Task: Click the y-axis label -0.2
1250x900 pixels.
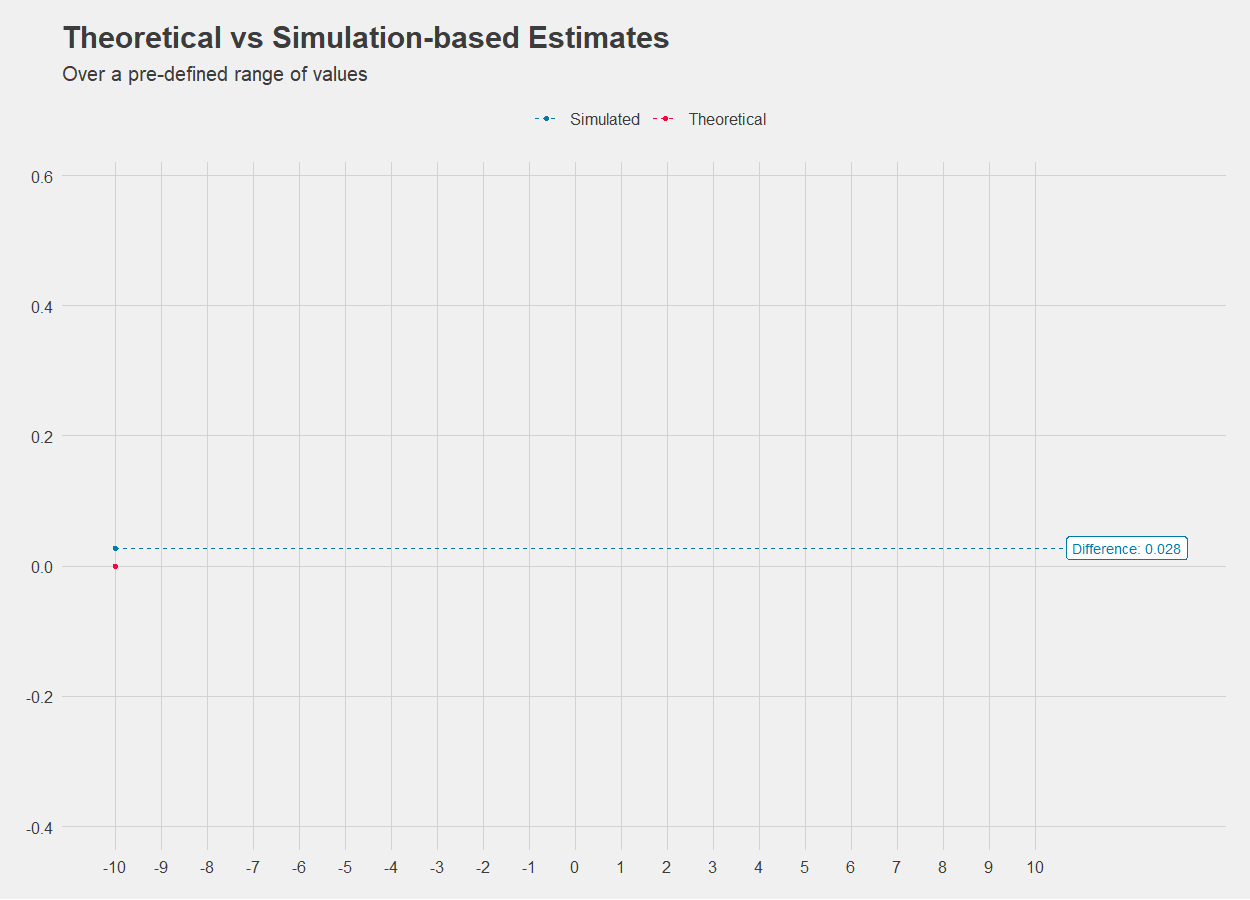Action: [x=39, y=697]
